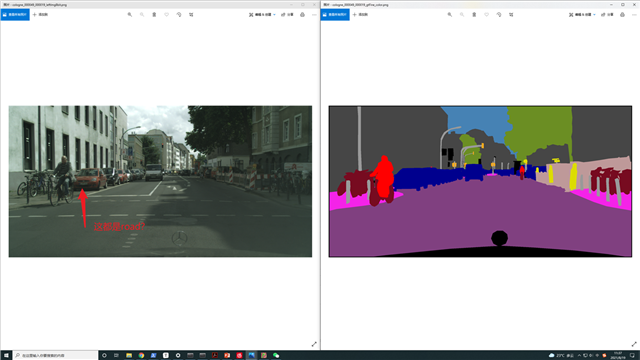Rotate the left street photo
Viewport: 640px width, 360px height.
pos(179,15)
